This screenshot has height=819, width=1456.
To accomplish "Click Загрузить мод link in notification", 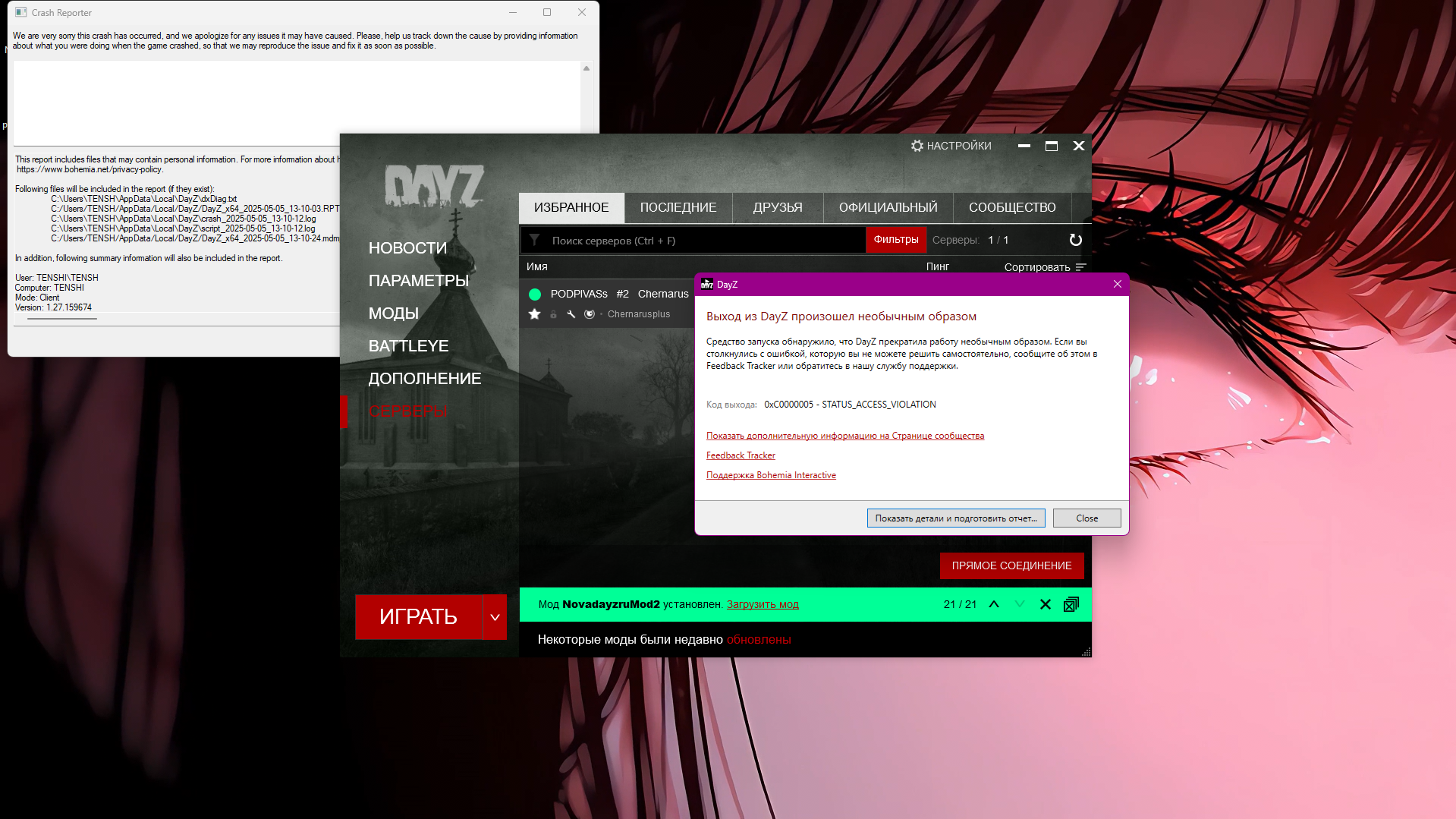I will (763, 604).
